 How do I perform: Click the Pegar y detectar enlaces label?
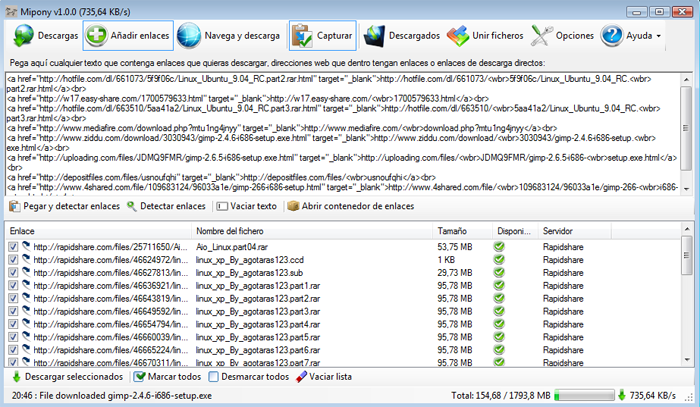pos(71,206)
